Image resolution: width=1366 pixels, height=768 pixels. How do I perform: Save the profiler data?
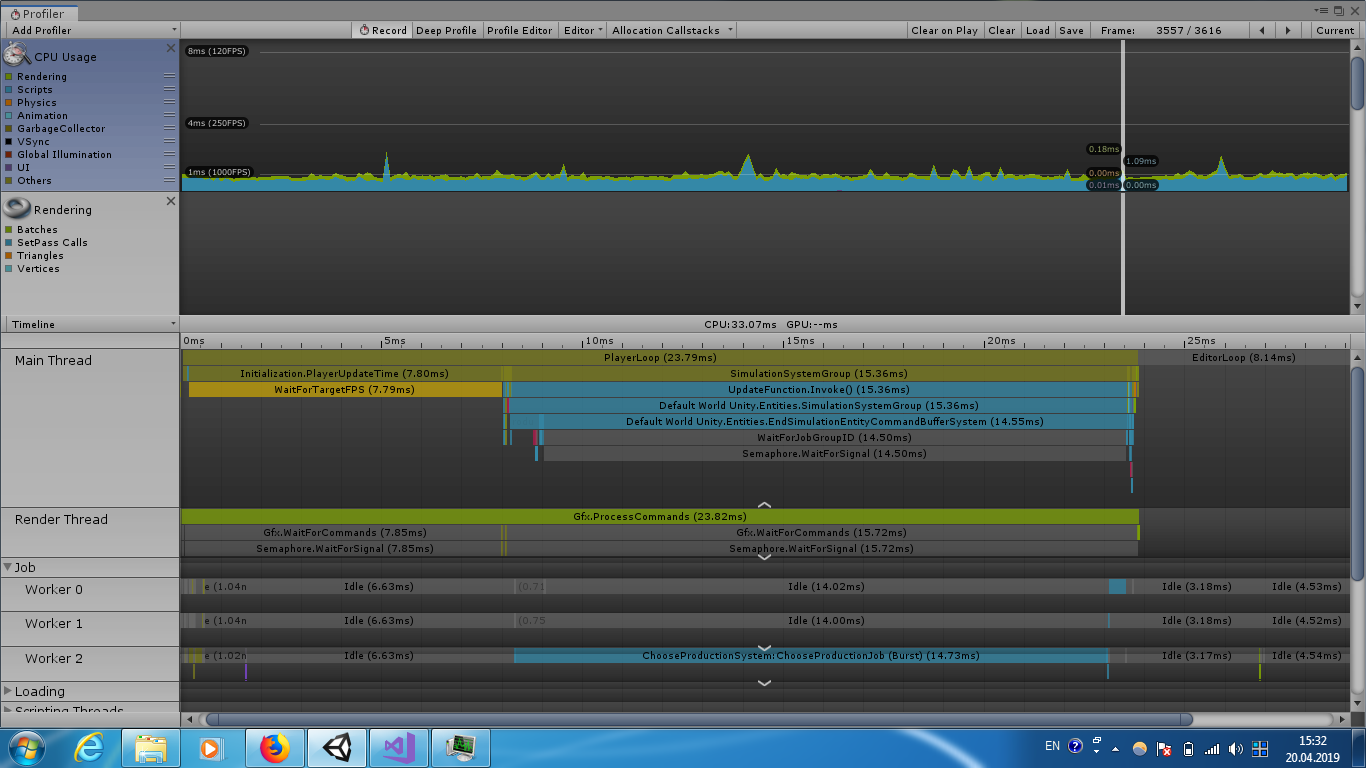(x=1071, y=30)
